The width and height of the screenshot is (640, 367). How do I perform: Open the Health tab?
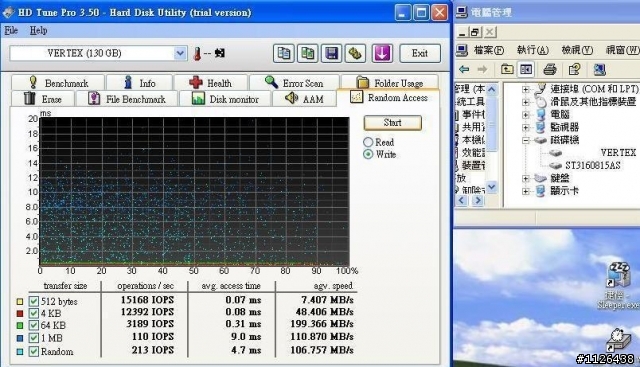pos(211,83)
